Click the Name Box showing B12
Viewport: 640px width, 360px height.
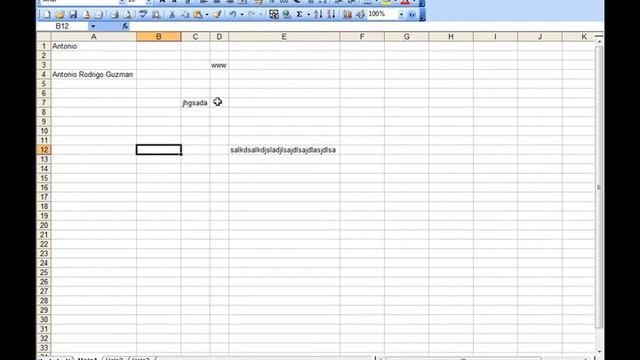(x=63, y=26)
